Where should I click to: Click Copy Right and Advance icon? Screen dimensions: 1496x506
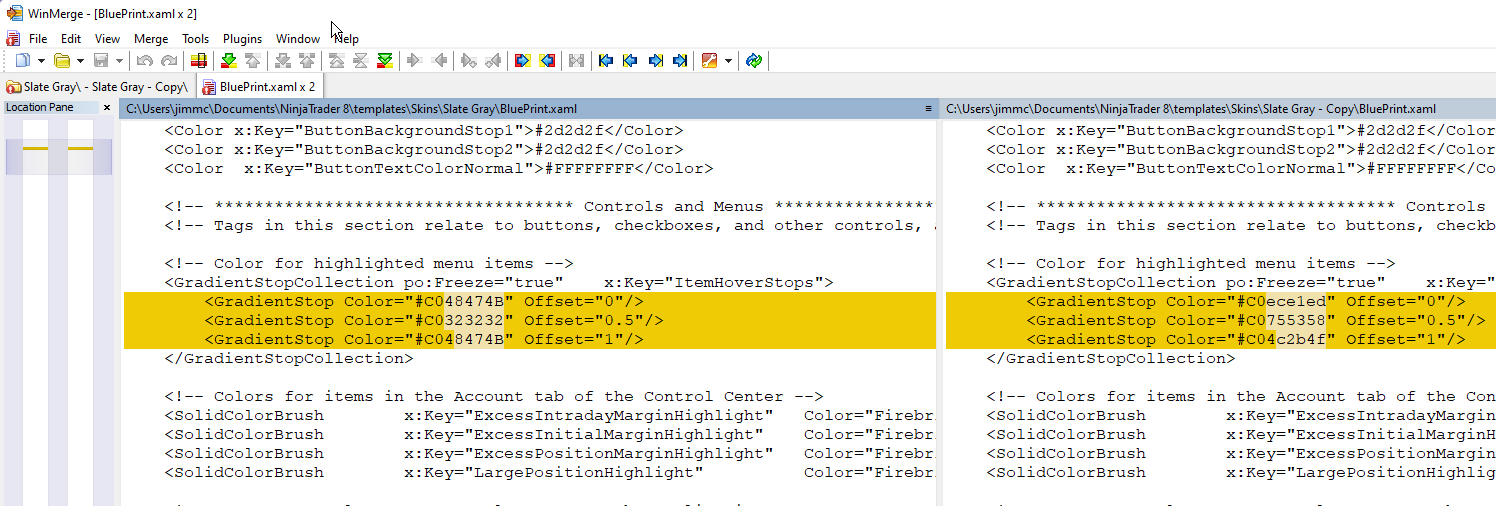[x=468, y=61]
